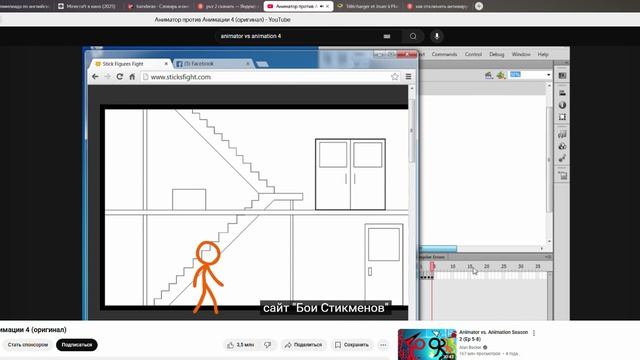Open options menu for the recommended Season 2 video
Image resolution: width=640 pixels, height=360 pixels.
[534, 333]
